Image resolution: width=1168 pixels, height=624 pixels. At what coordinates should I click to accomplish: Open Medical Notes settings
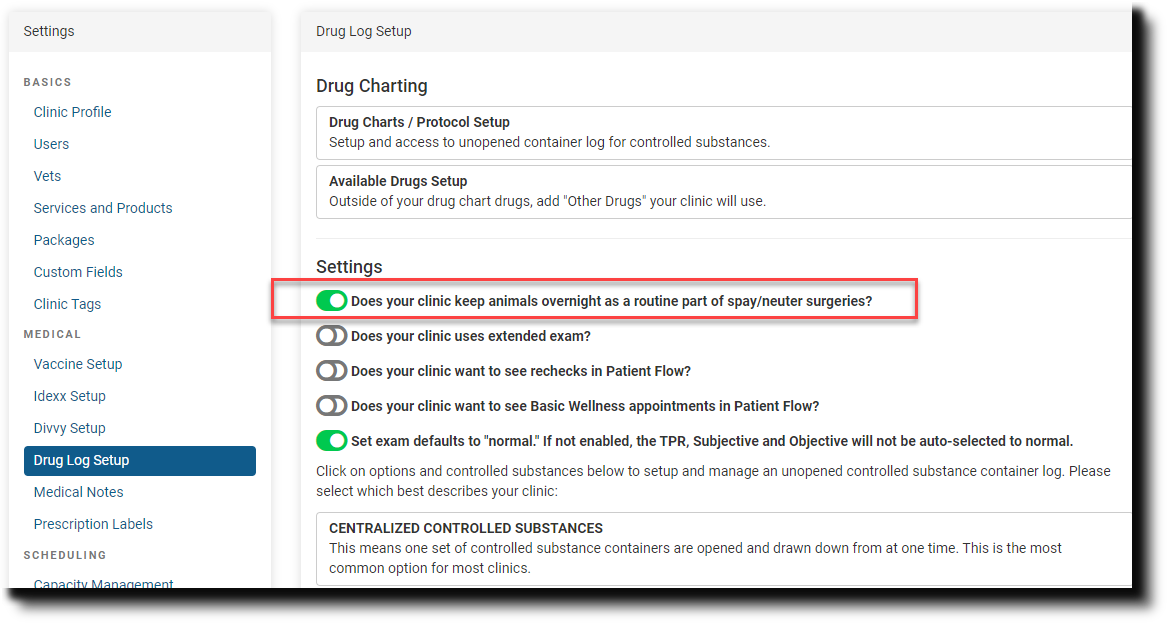pos(78,492)
